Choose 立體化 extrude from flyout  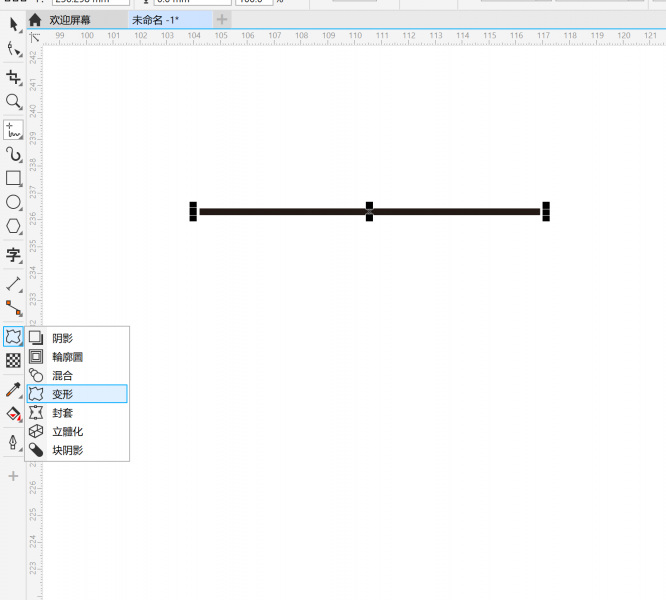pos(77,431)
